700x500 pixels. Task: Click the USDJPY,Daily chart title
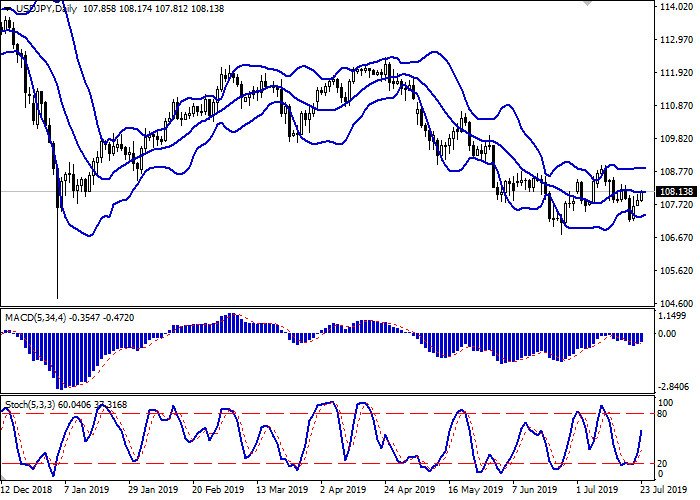click(x=44, y=9)
